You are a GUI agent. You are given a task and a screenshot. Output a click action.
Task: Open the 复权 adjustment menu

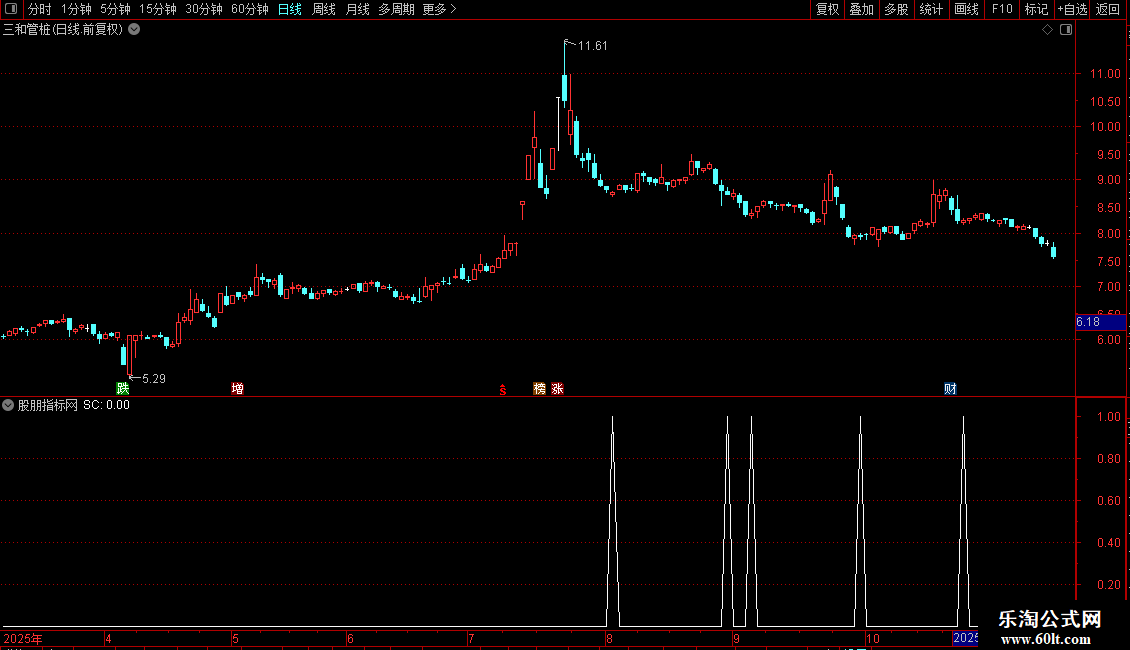click(827, 9)
